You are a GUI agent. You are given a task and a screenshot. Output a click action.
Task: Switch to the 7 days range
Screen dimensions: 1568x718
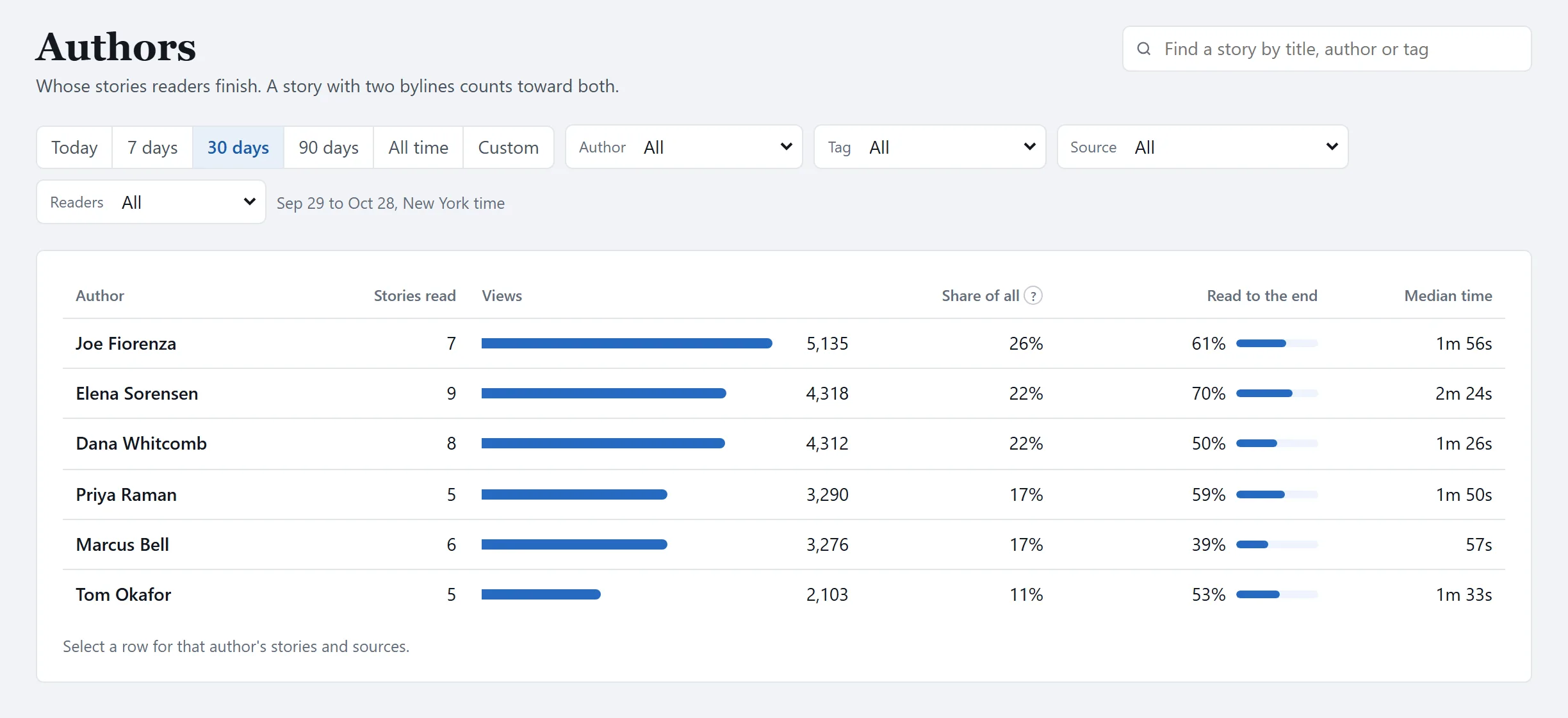pyautogui.click(x=152, y=147)
